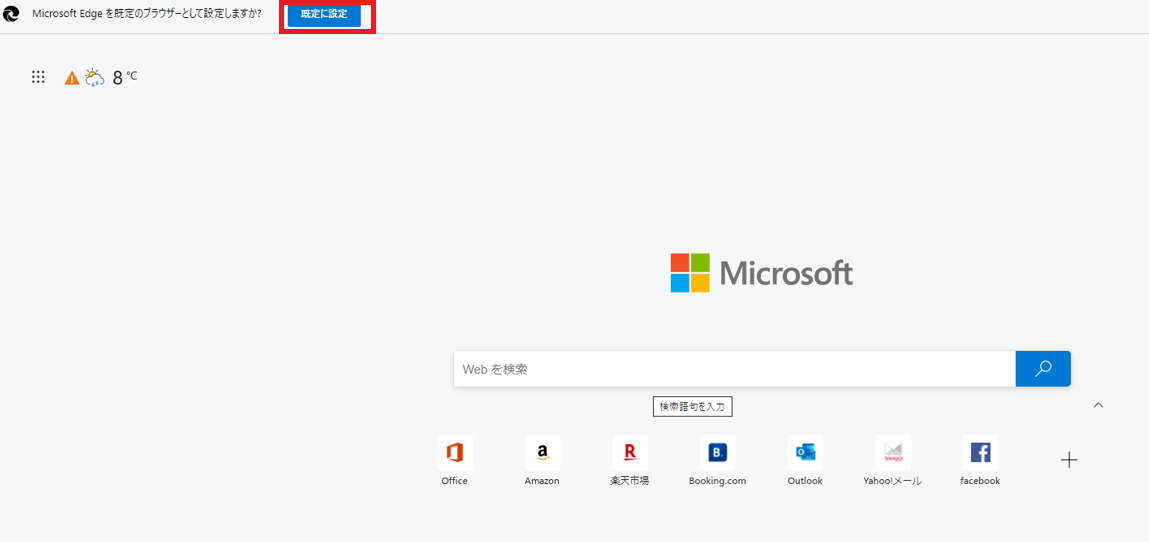Add a new site with plus icon
Viewport: 1149px width, 542px height.
1068,460
